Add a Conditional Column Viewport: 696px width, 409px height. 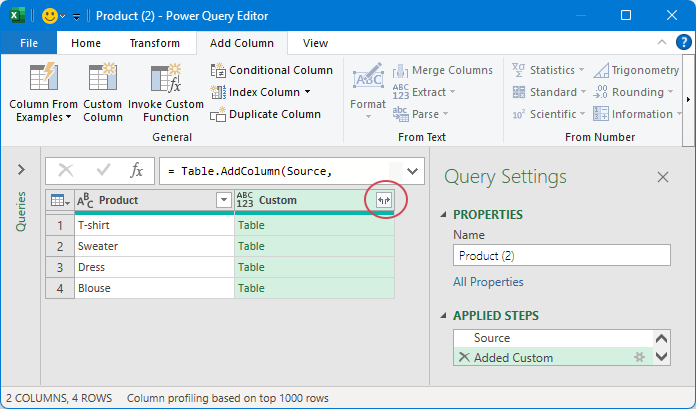(x=272, y=70)
